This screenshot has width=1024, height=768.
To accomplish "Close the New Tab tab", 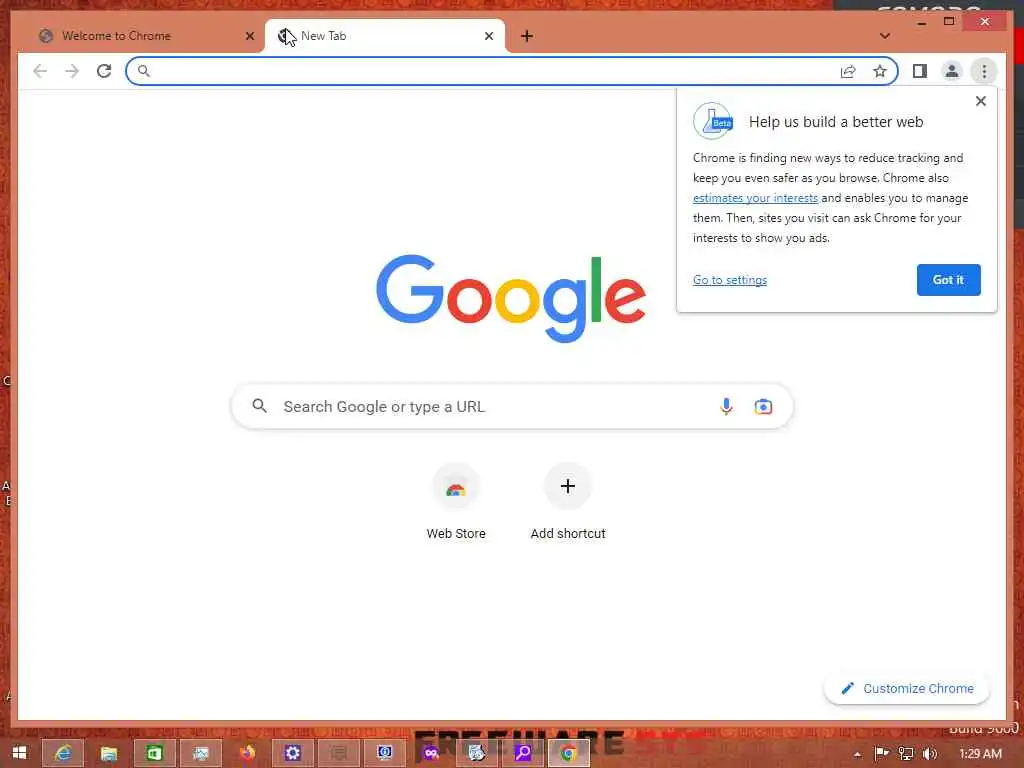I will click(x=488, y=36).
